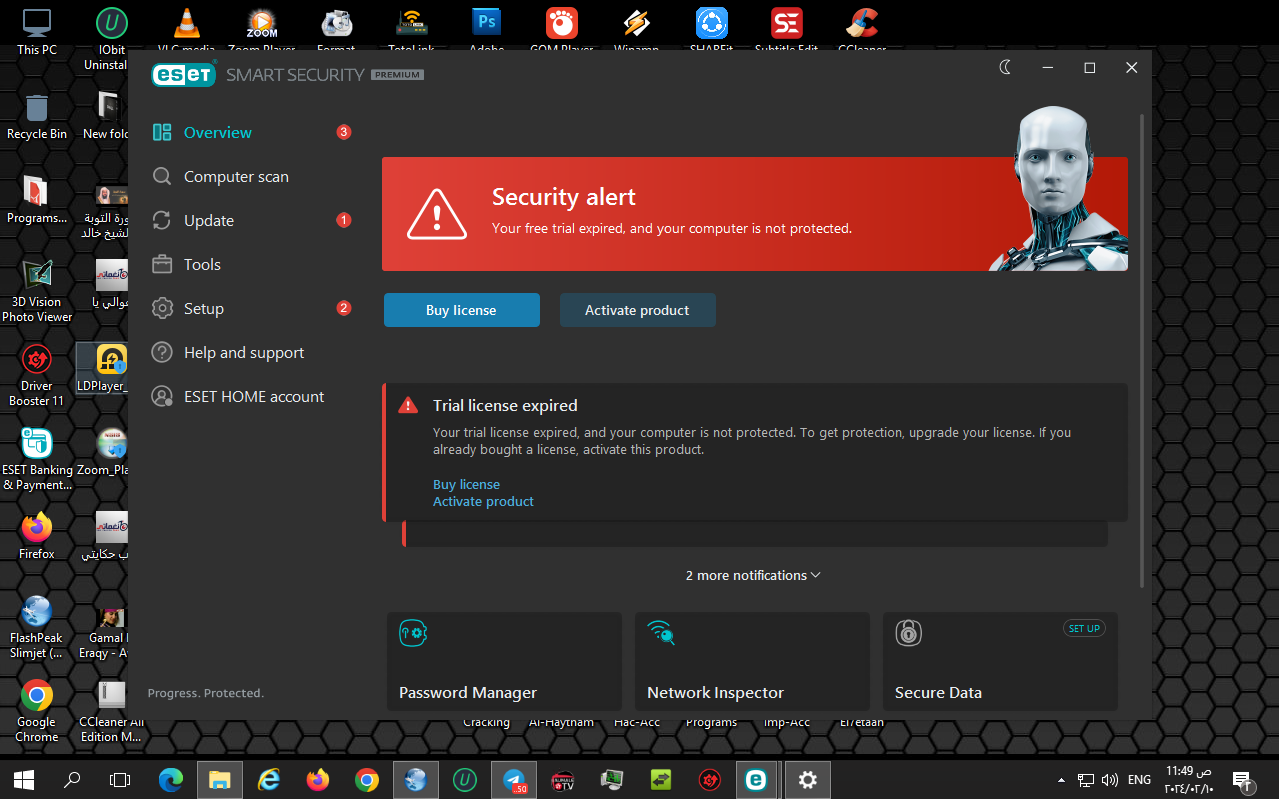Click the Zoom Player desktop icon
The image size is (1279, 799).
262,30
